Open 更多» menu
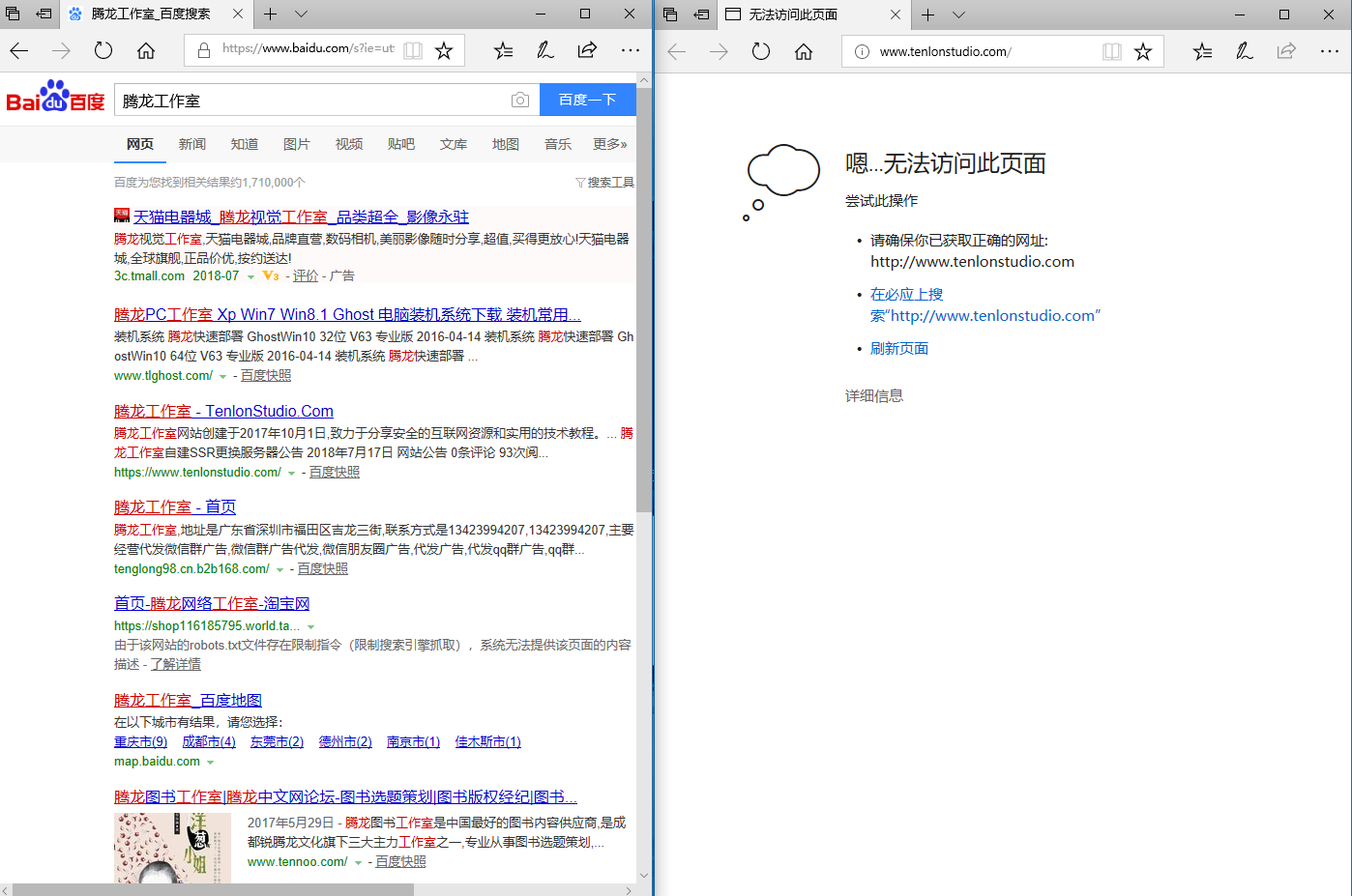The image size is (1352, 896). [x=610, y=144]
